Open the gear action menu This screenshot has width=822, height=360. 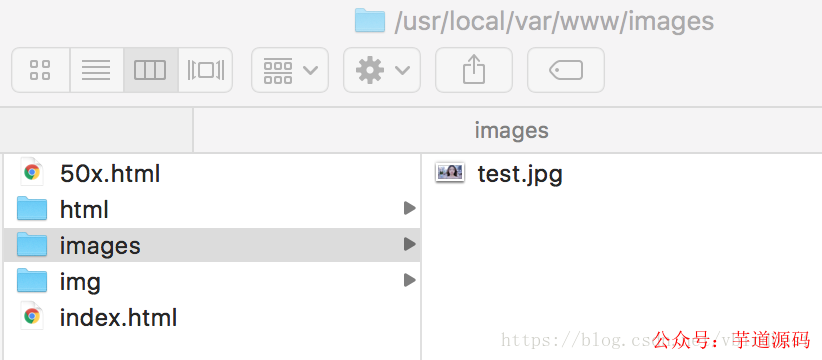pyautogui.click(x=382, y=70)
